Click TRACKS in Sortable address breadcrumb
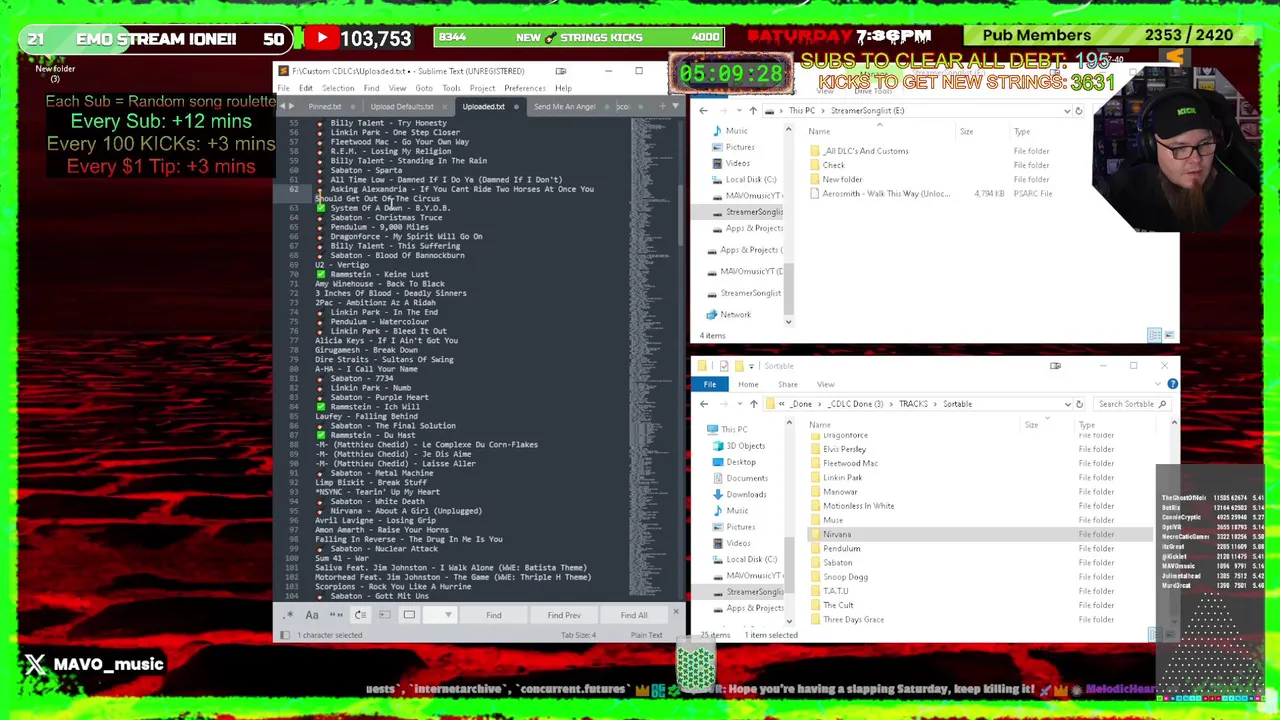Viewport: 1280px width, 720px height. pyautogui.click(x=912, y=404)
